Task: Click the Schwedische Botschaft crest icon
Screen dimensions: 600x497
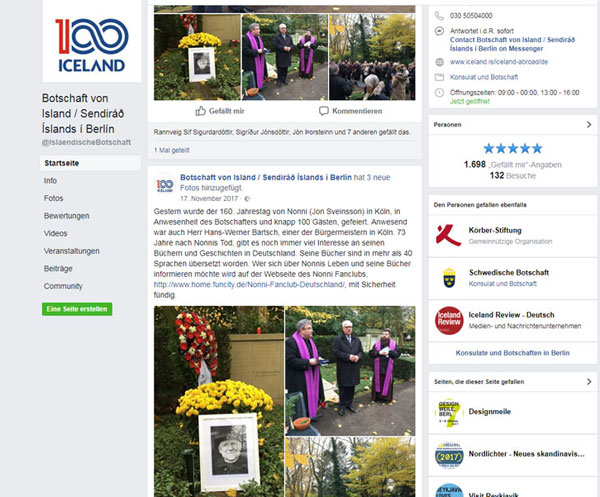Action: 449,278
